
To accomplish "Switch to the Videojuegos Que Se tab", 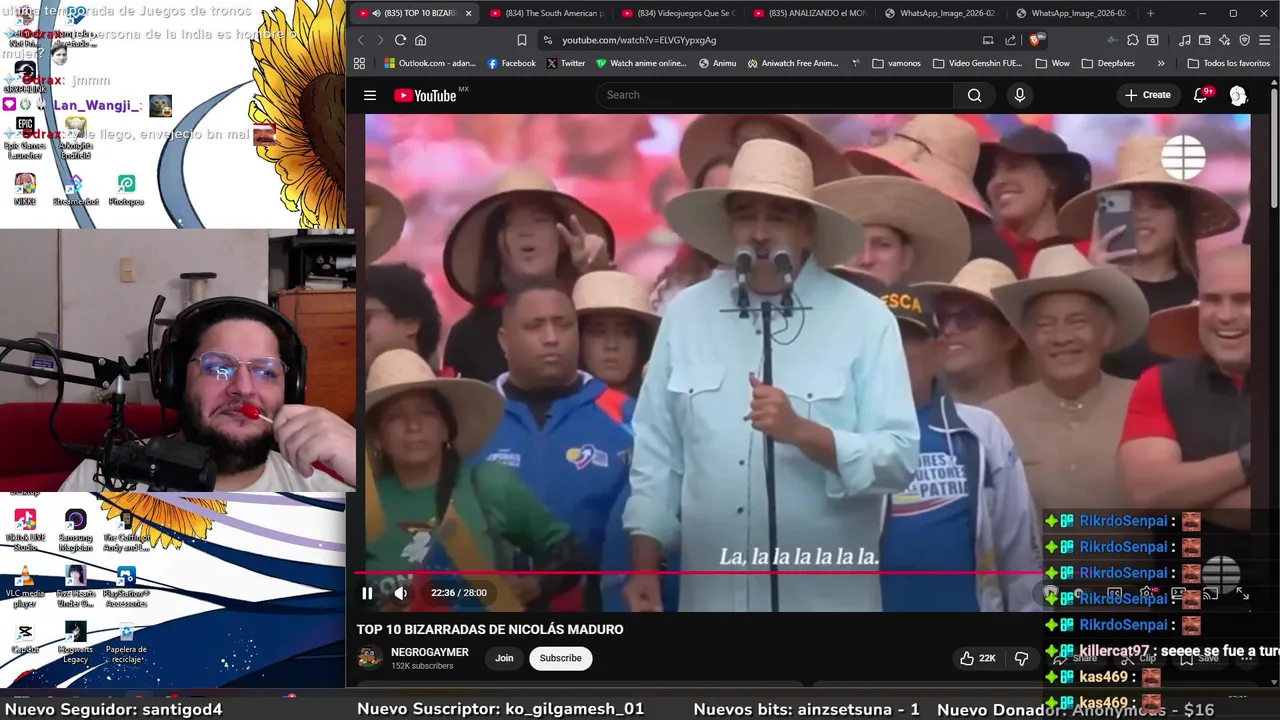I will (677, 13).
